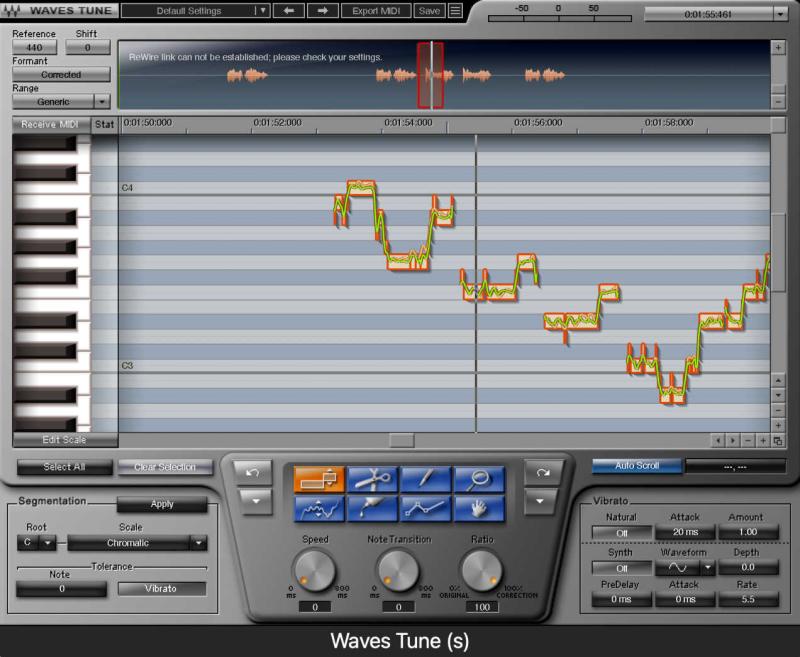
Task: Select the Curve pitch tool
Action: click(319, 509)
